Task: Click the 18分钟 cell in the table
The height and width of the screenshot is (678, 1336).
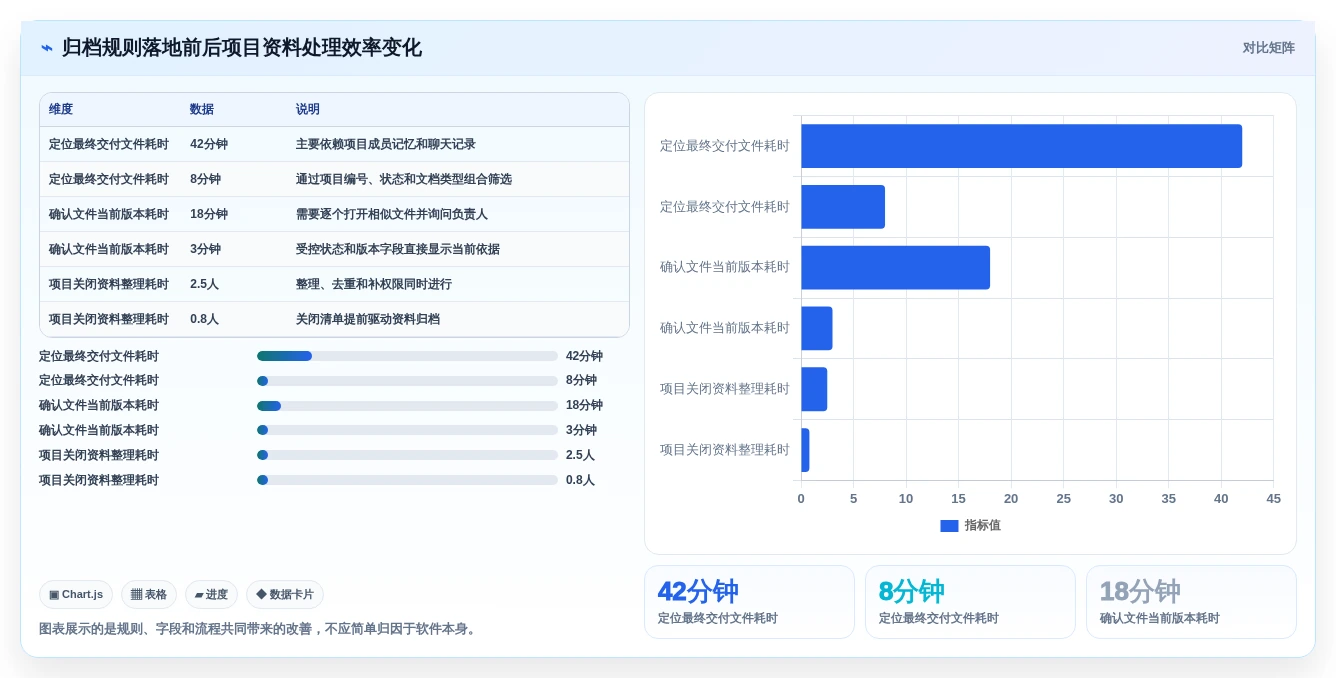Action: click(209, 214)
